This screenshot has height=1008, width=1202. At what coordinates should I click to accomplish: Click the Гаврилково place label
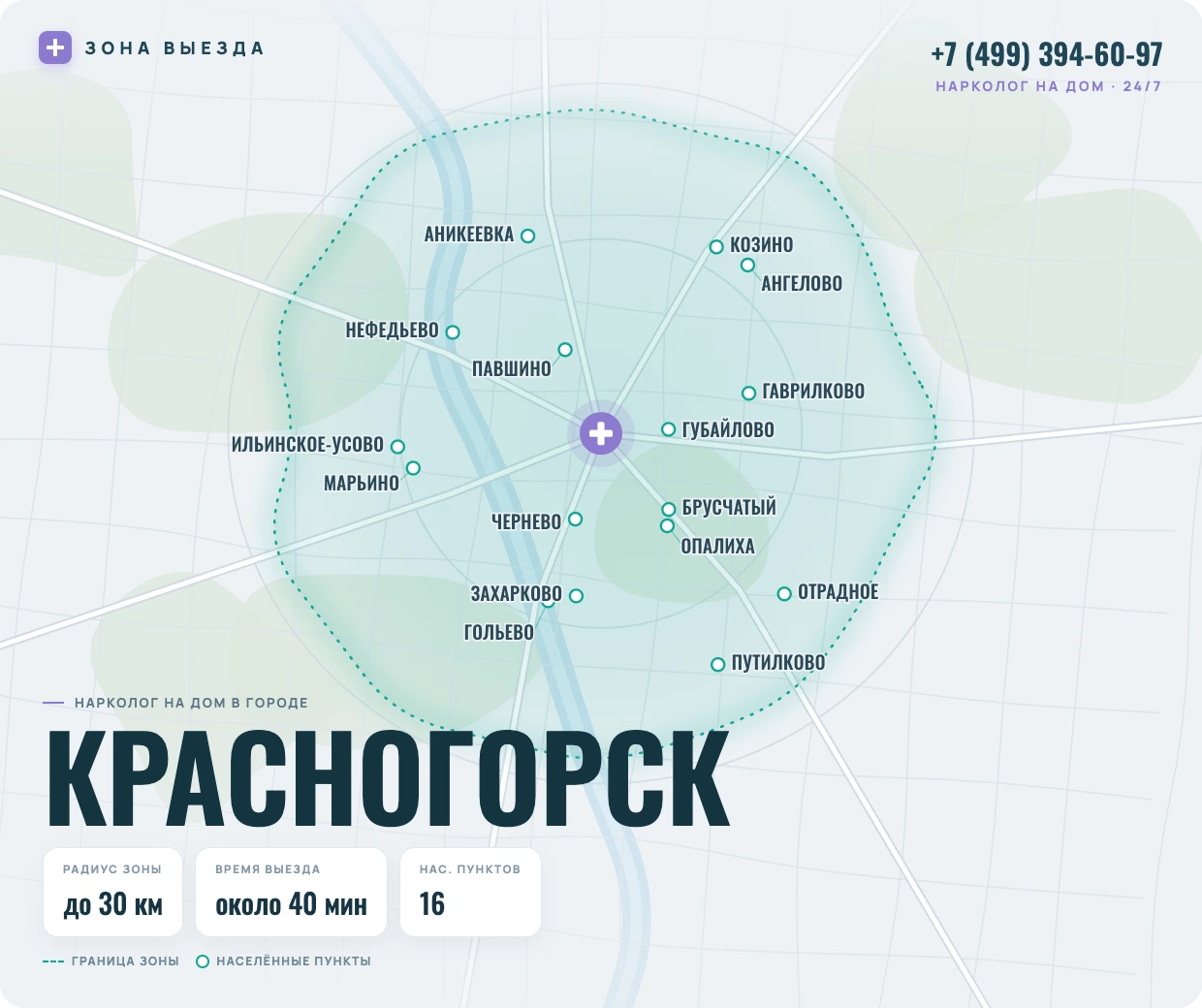[x=813, y=392]
